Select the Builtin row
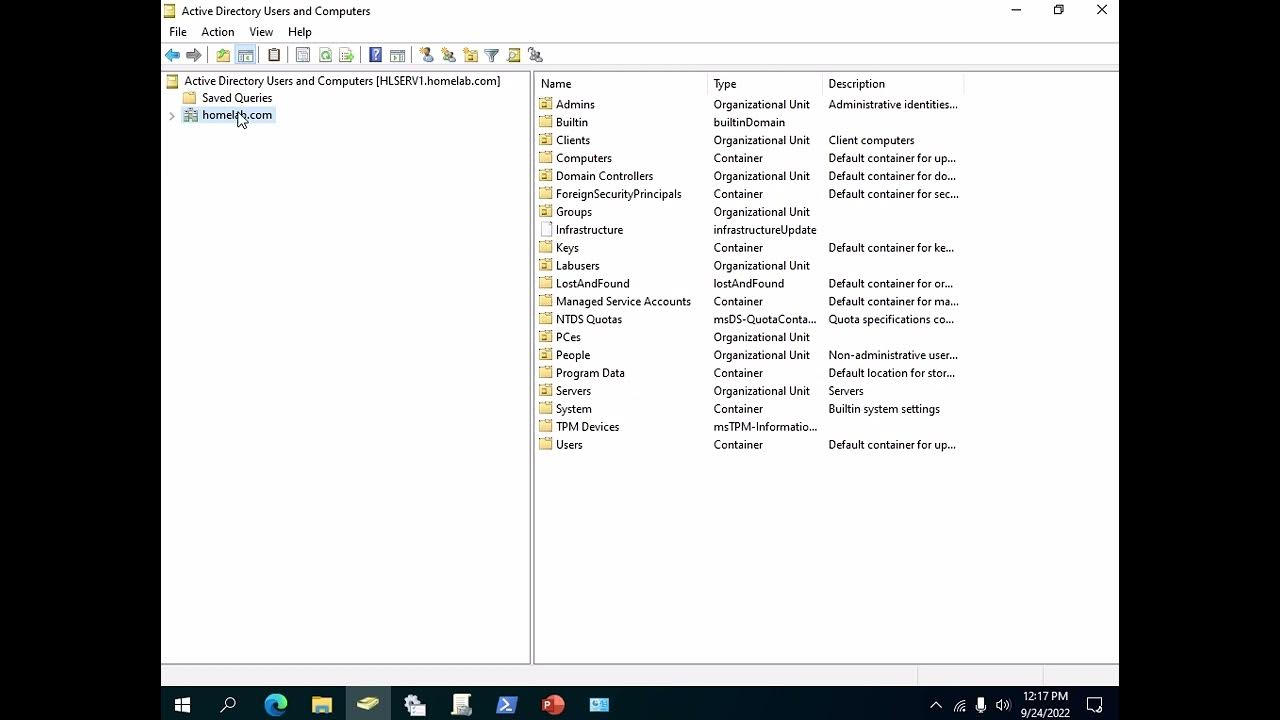 pyautogui.click(x=572, y=122)
